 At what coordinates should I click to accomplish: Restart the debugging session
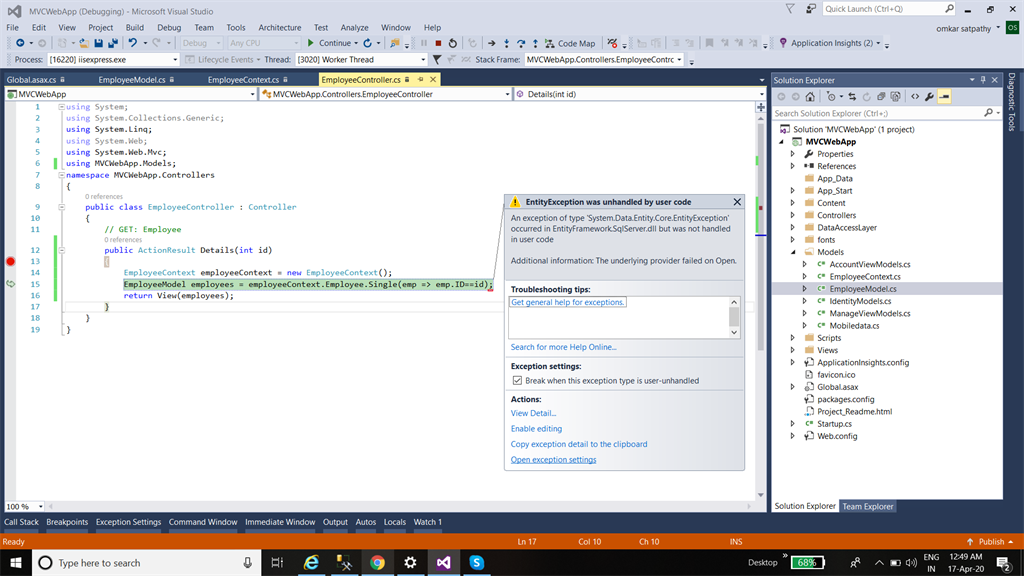click(453, 43)
